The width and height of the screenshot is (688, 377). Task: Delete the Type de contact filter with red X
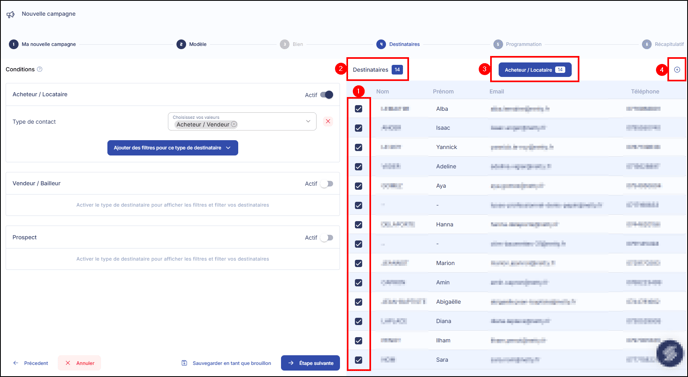tap(328, 122)
